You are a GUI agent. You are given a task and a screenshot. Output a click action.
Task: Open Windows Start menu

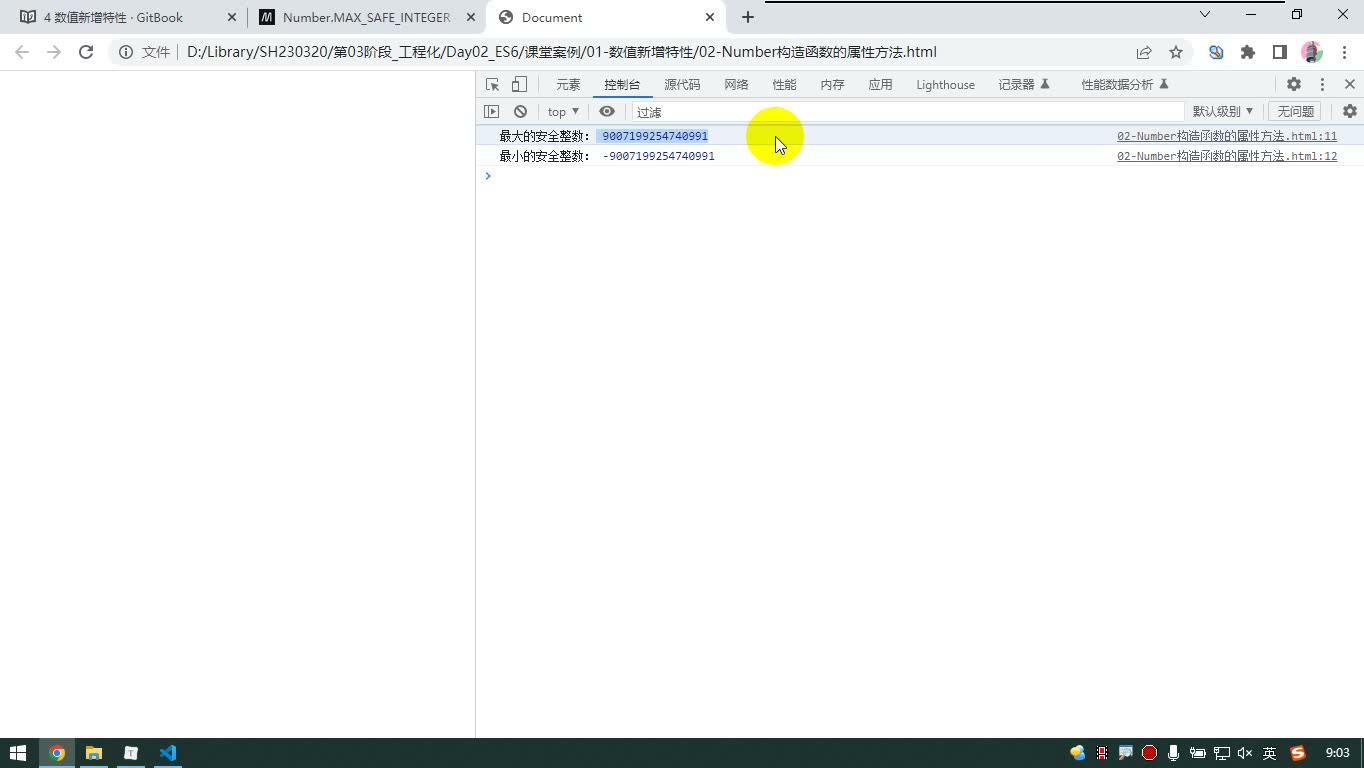18,753
